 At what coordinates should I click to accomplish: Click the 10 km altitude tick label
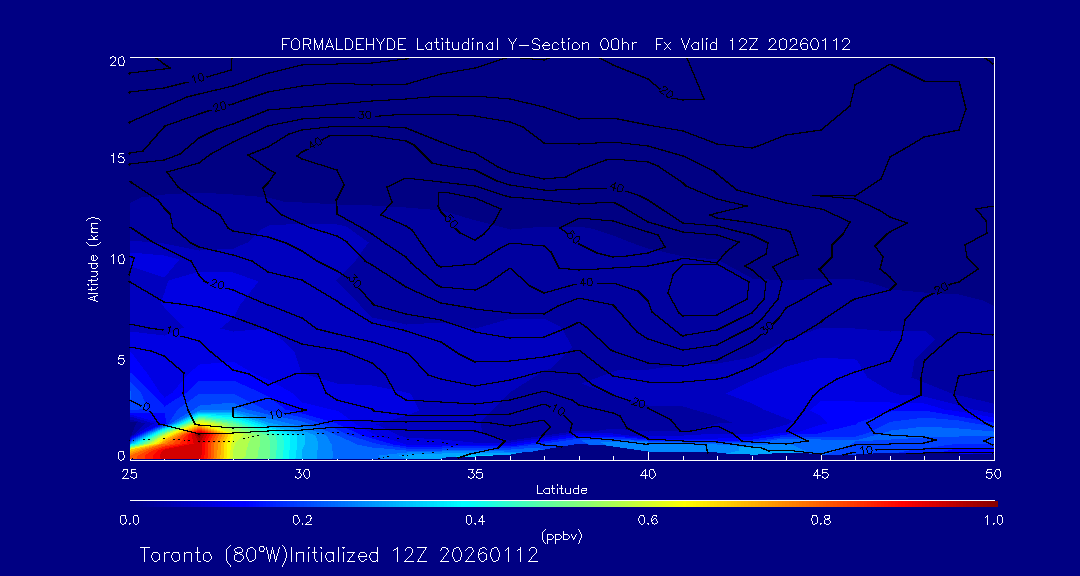115,258
